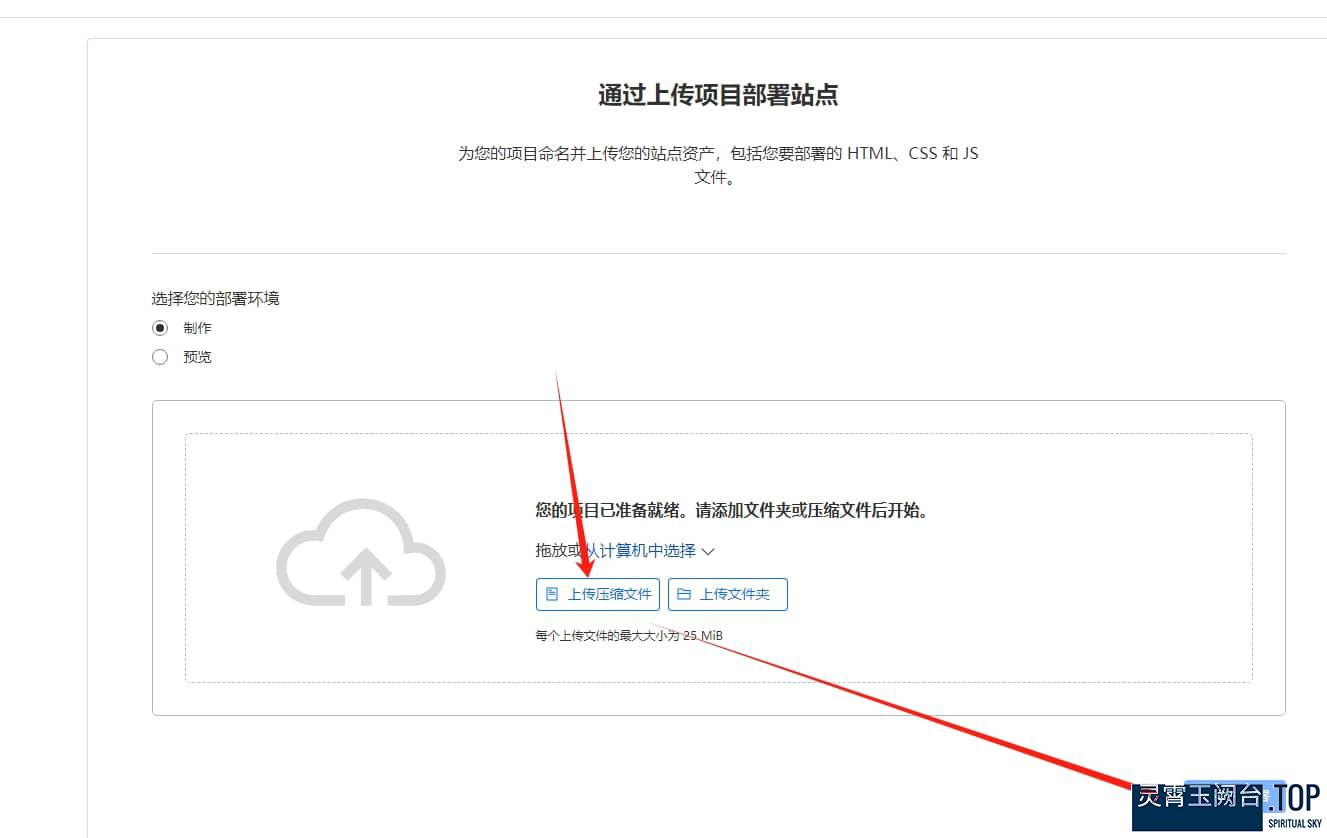
Task: Expand the chevron next to 从计算机中选择
Action: [708, 551]
